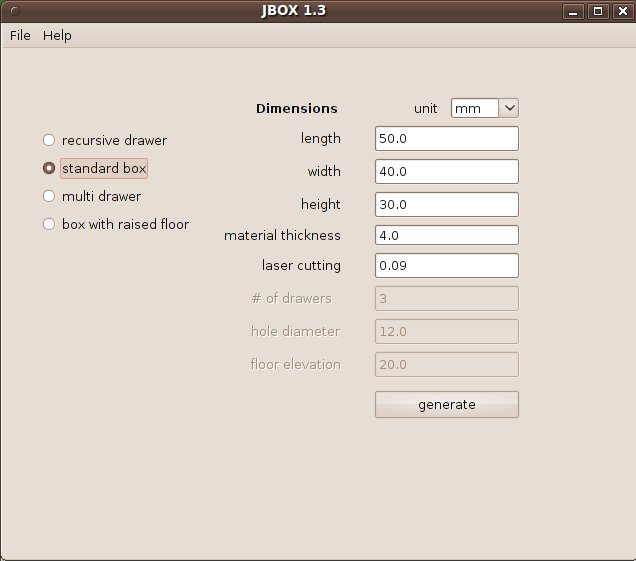Click the hole diameter field
Image resolution: width=636 pixels, height=561 pixels.
click(446, 331)
